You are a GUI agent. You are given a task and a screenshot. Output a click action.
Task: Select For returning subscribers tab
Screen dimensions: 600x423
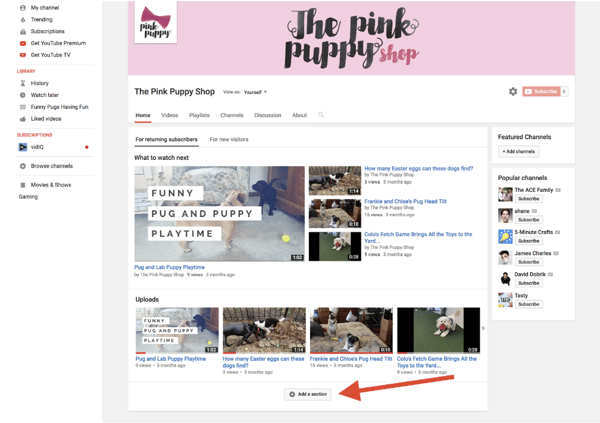tap(166, 139)
